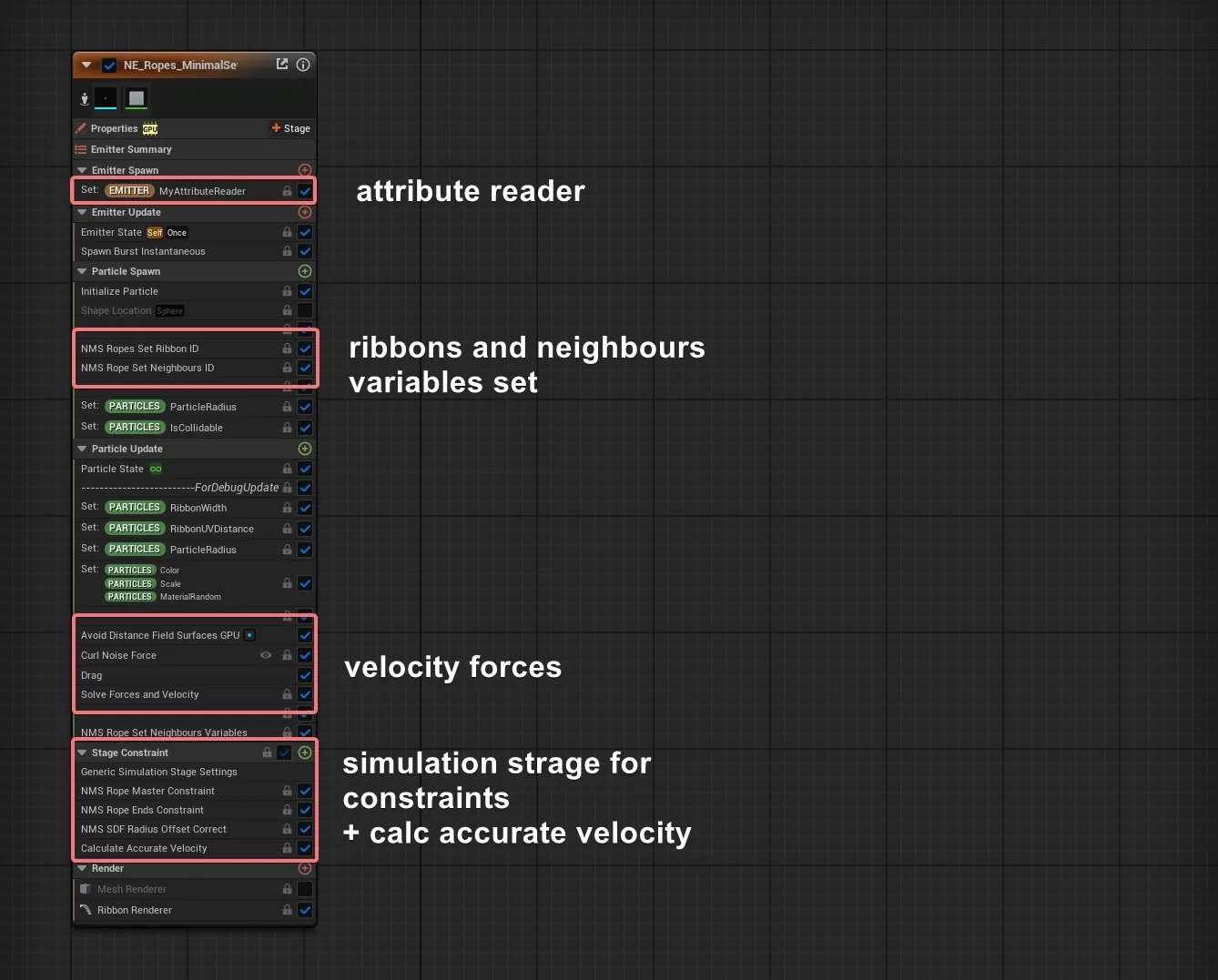The height and width of the screenshot is (980, 1218).
Task: Add module to Emitter Spawn section
Action: coord(305,170)
